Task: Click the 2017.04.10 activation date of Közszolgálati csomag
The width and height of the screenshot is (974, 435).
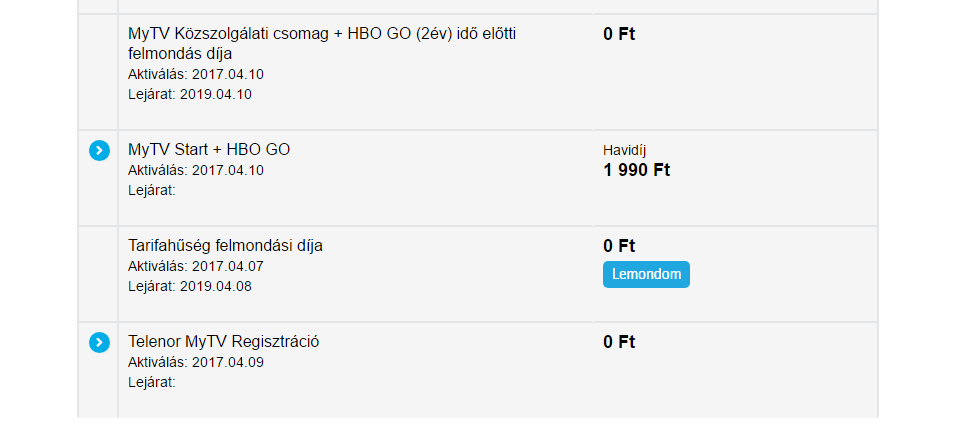Action: [x=226, y=74]
